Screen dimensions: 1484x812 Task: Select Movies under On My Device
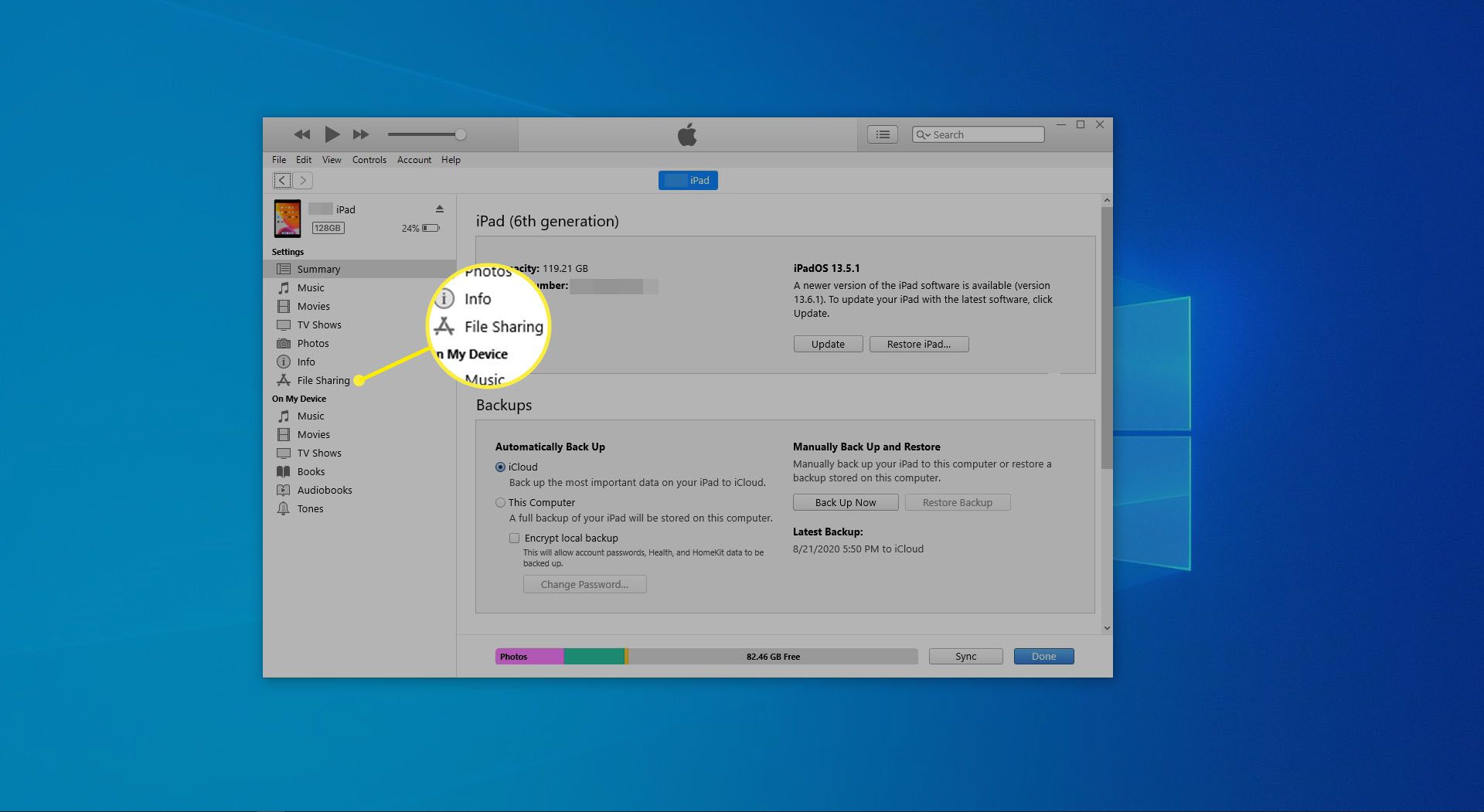pos(359,434)
